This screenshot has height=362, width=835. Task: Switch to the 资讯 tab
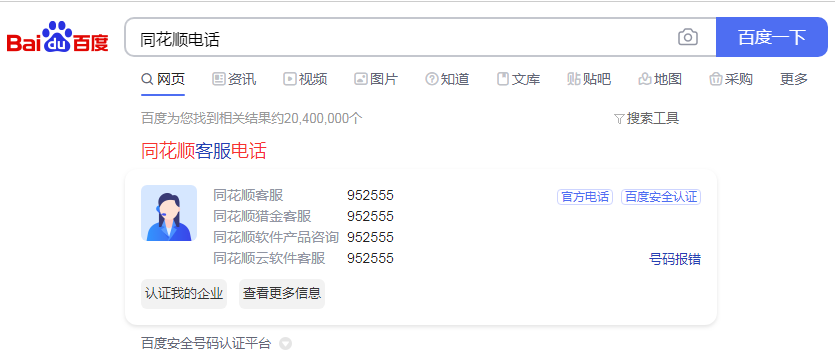tap(234, 79)
